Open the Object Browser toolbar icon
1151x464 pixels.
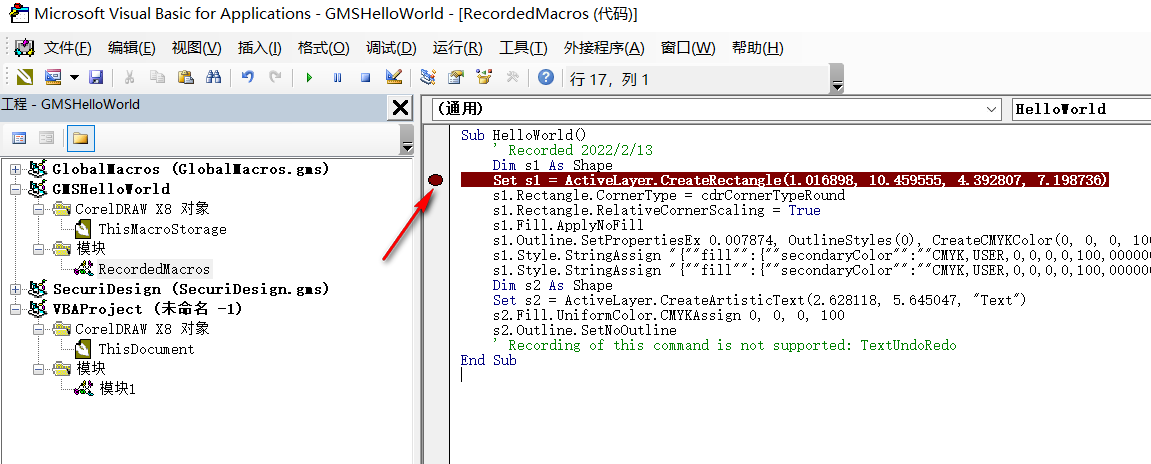tap(484, 76)
